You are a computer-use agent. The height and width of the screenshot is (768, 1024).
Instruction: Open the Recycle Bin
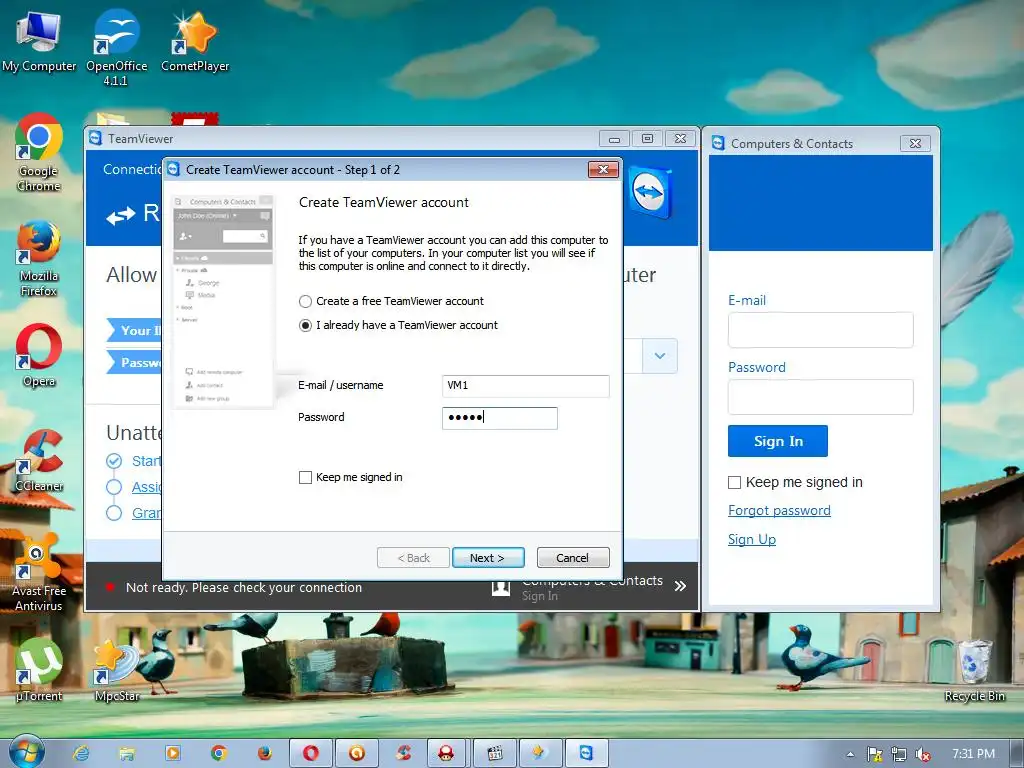pyautogui.click(x=974, y=670)
